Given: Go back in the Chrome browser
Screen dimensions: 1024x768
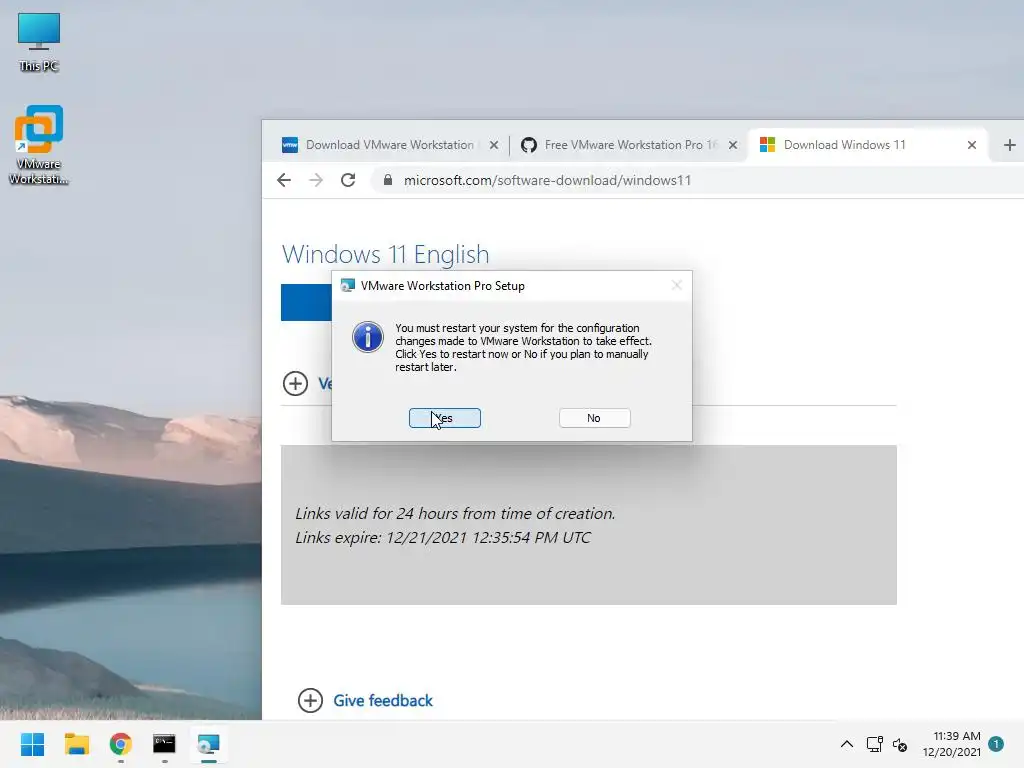Looking at the screenshot, I should pyautogui.click(x=283, y=180).
